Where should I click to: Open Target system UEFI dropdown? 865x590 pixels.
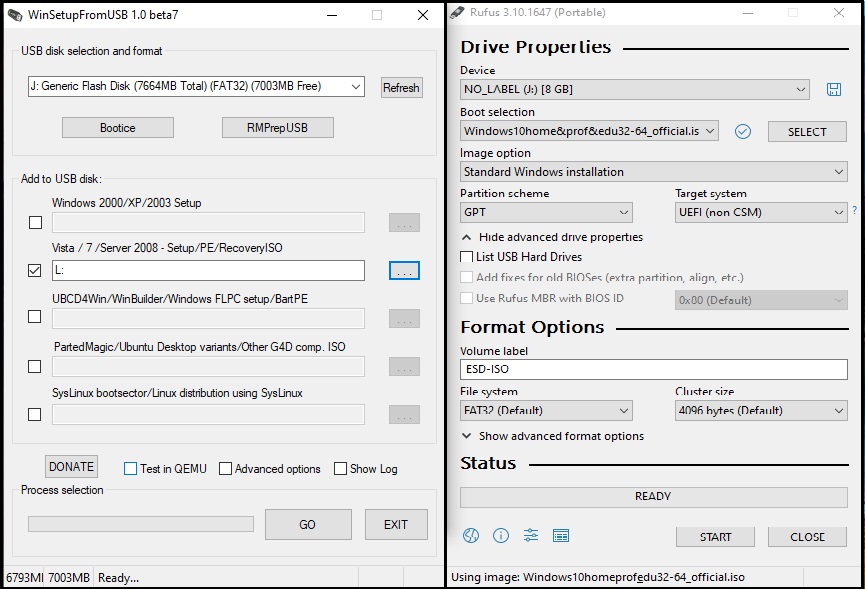tap(761, 212)
